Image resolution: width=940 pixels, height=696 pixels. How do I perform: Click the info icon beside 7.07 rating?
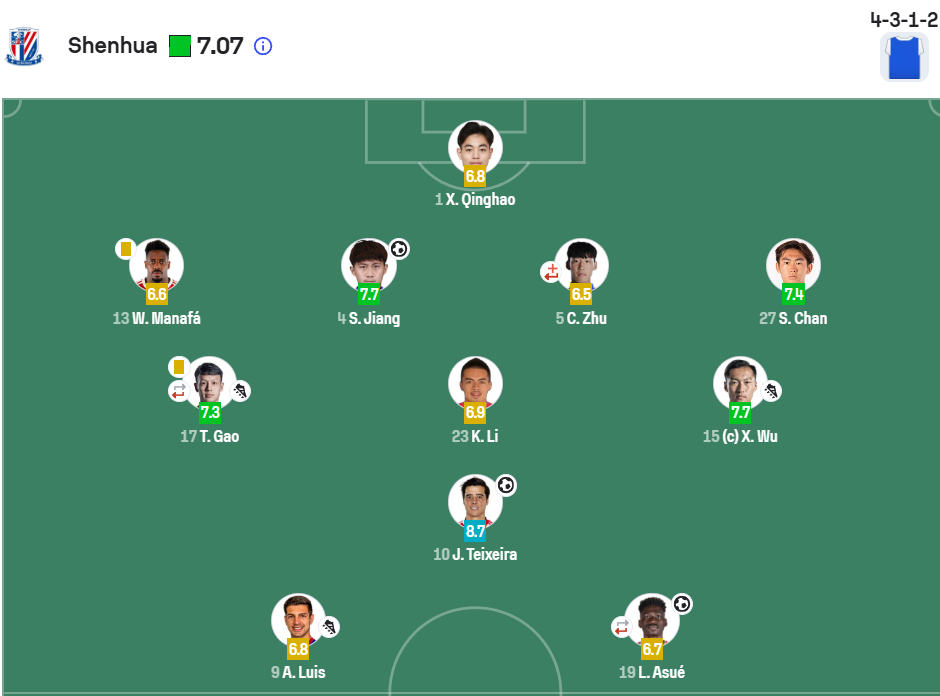[x=263, y=46]
